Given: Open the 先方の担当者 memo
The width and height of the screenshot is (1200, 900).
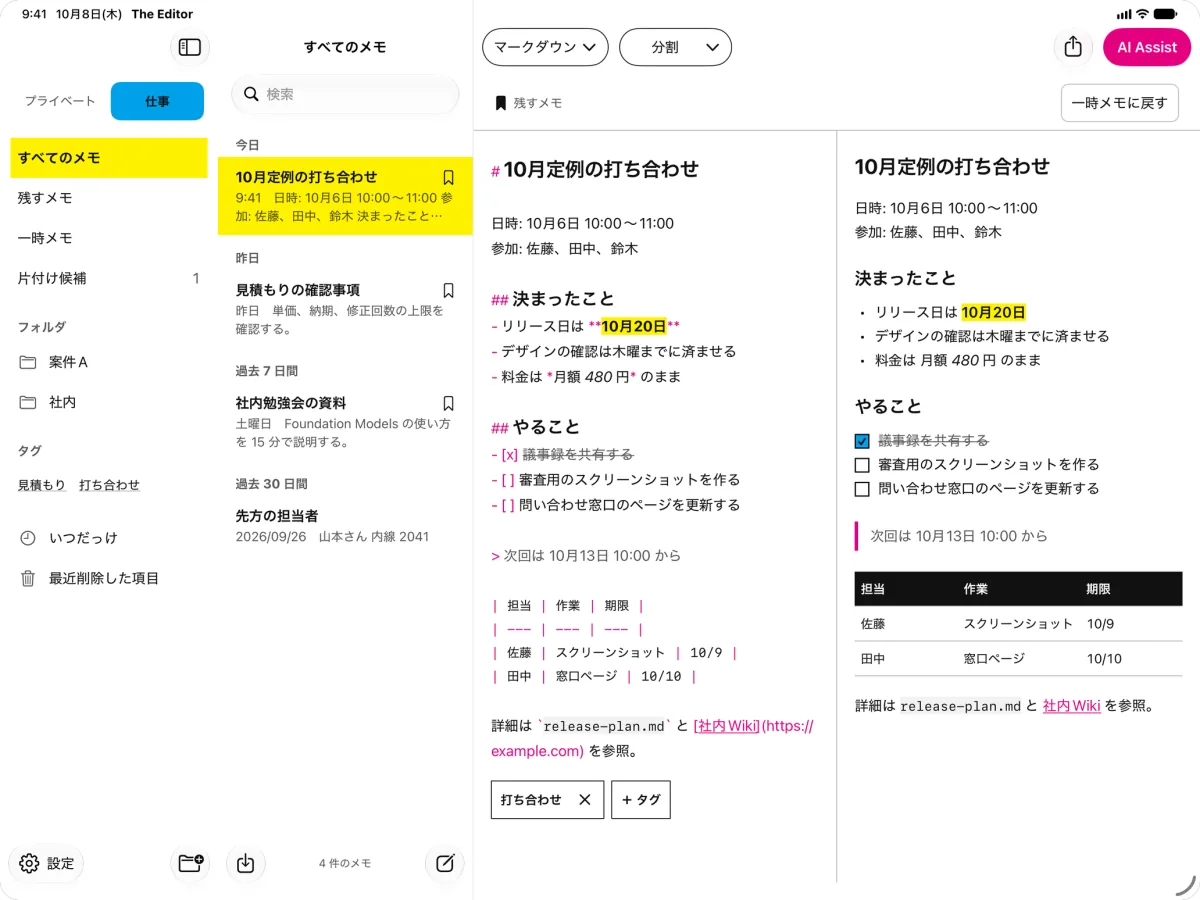Looking at the screenshot, I should point(345,526).
